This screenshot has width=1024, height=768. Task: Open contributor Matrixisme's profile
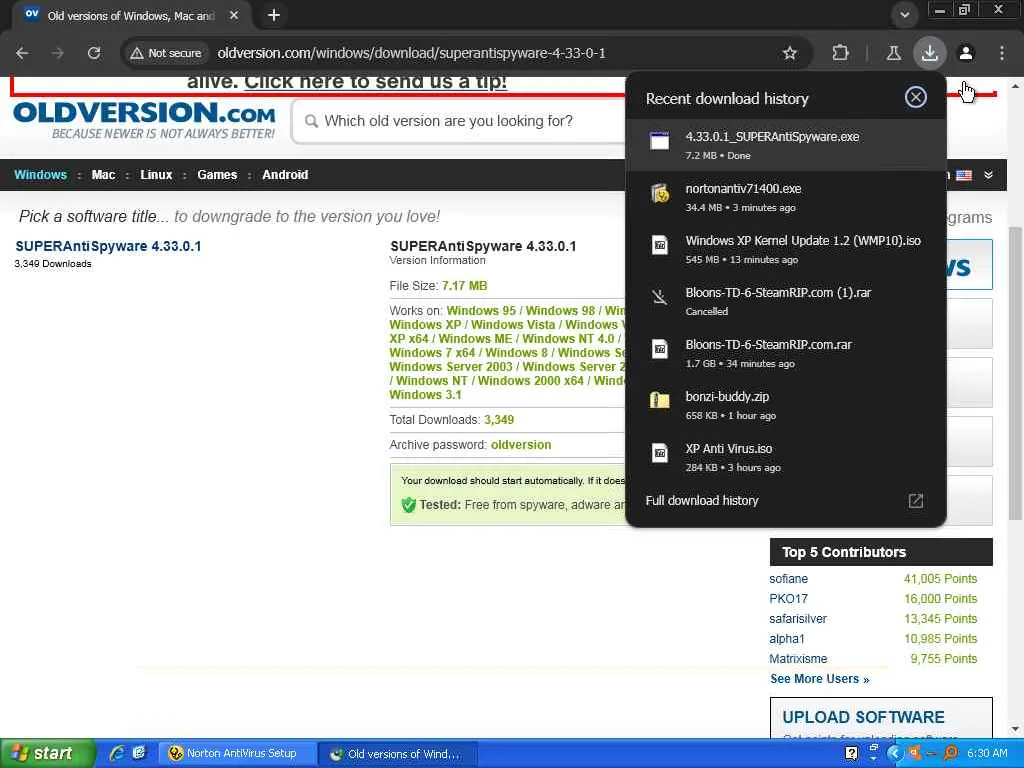[x=797, y=658]
